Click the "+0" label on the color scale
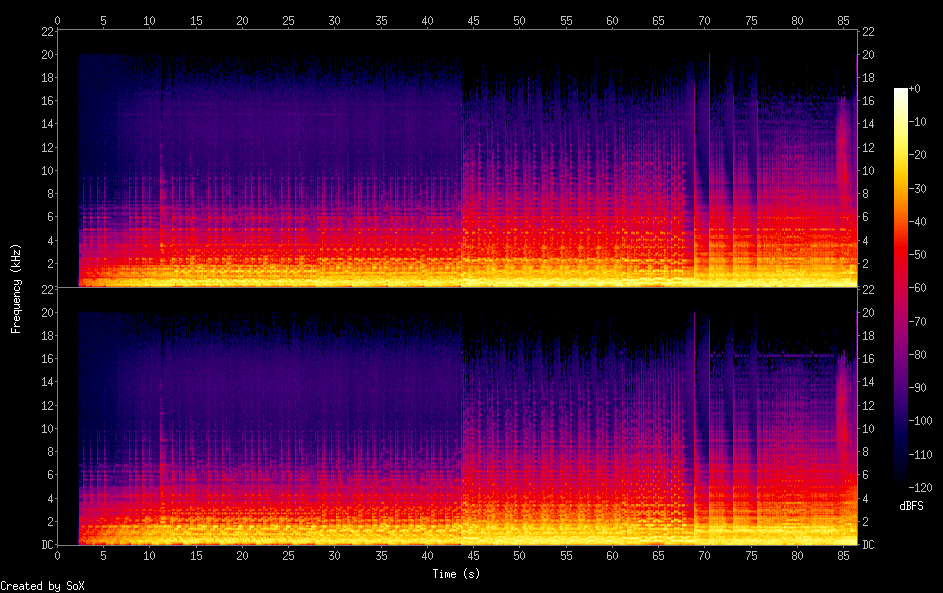 point(914,88)
